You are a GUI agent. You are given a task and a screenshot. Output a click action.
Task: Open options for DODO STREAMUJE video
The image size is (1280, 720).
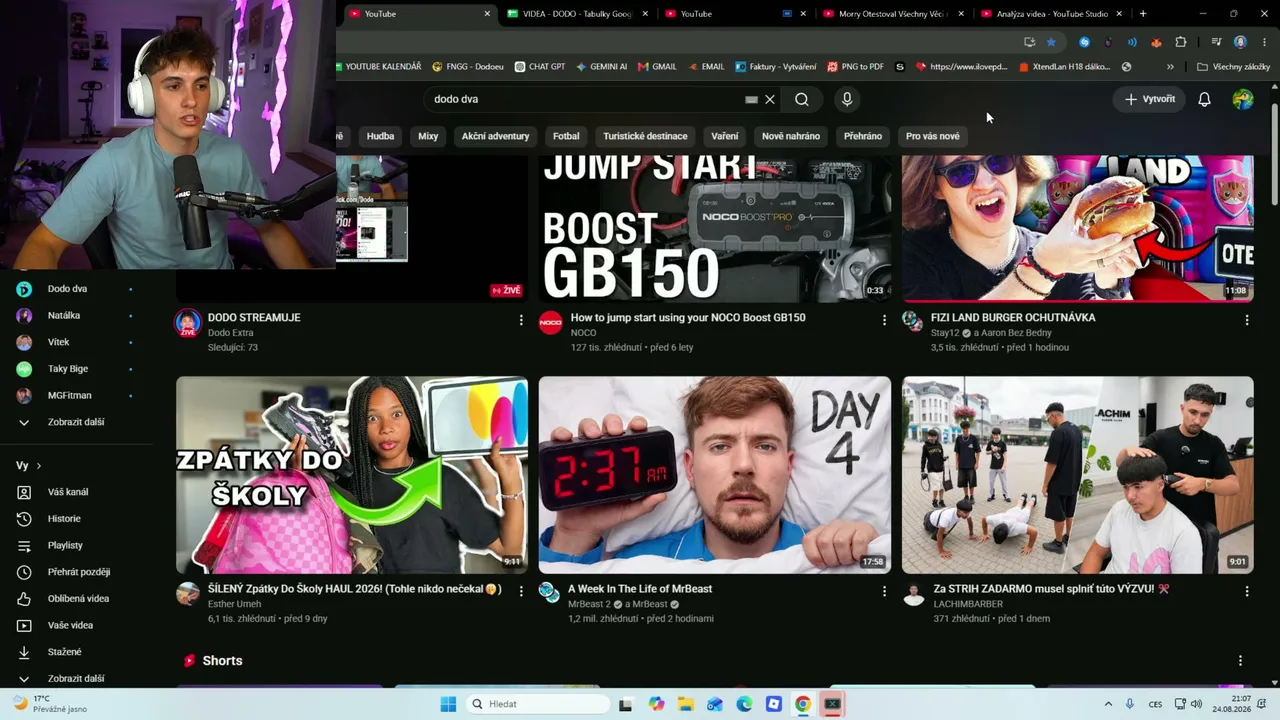click(521, 320)
